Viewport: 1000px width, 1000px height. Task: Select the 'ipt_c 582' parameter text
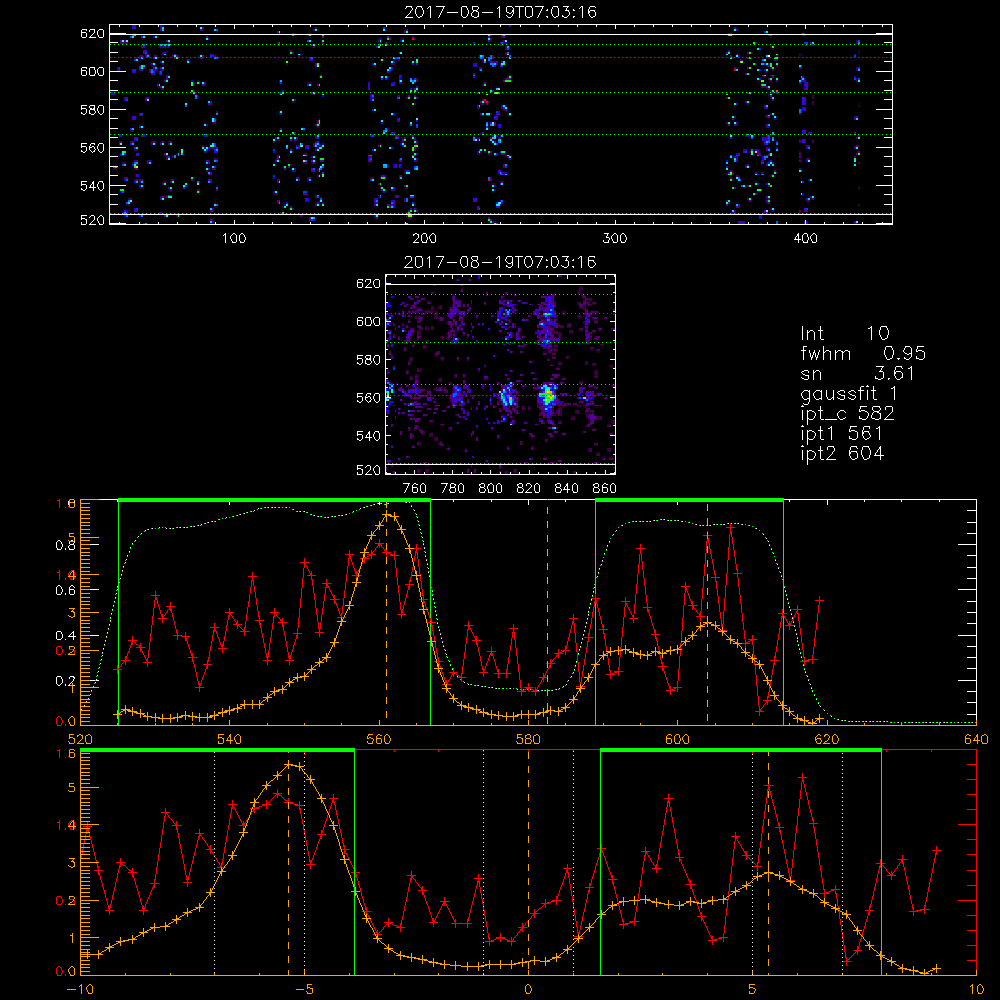(848, 414)
